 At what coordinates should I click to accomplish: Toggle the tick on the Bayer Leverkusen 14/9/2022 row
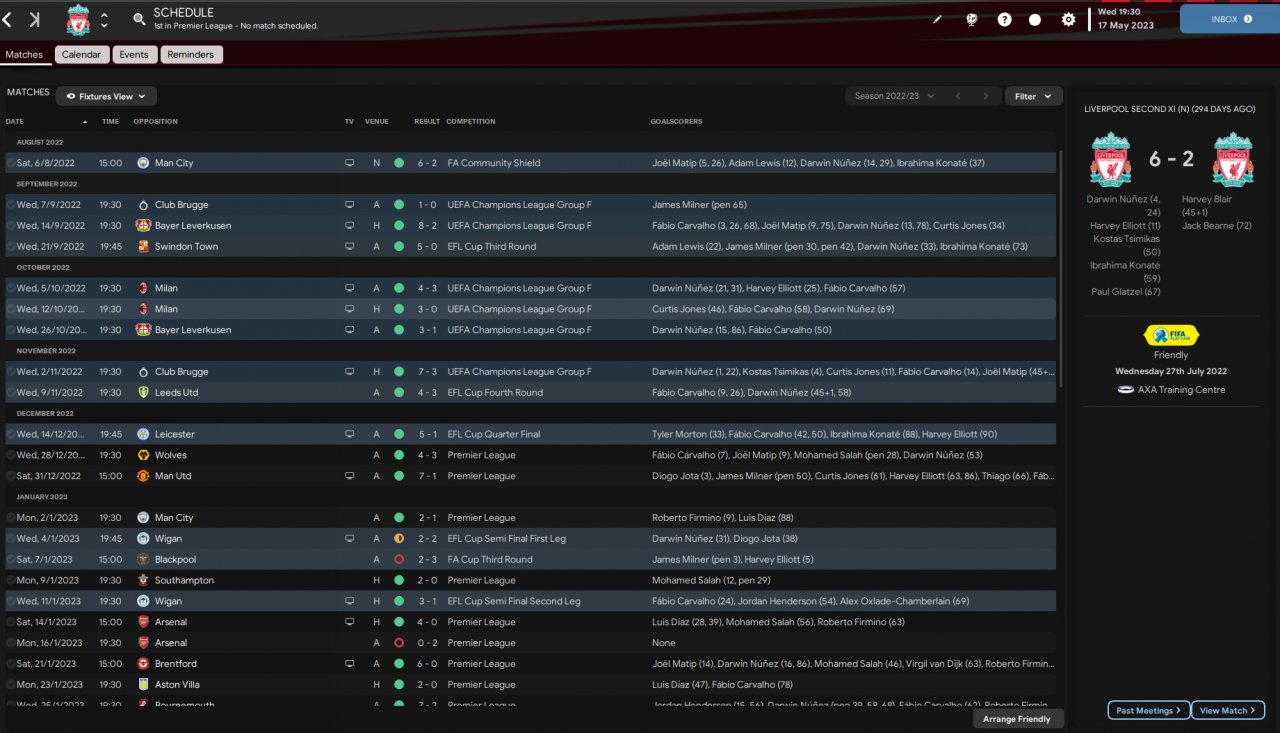11,226
